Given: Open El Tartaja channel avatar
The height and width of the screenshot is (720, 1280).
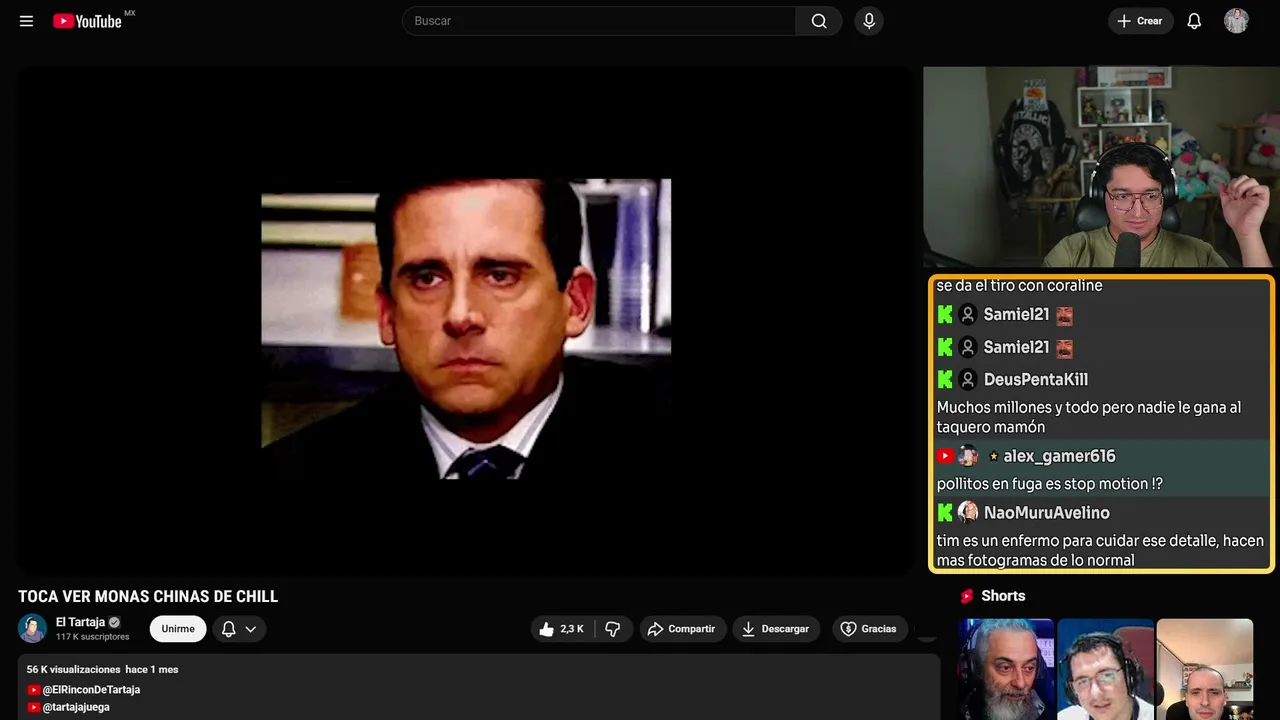Looking at the screenshot, I should (x=32, y=628).
